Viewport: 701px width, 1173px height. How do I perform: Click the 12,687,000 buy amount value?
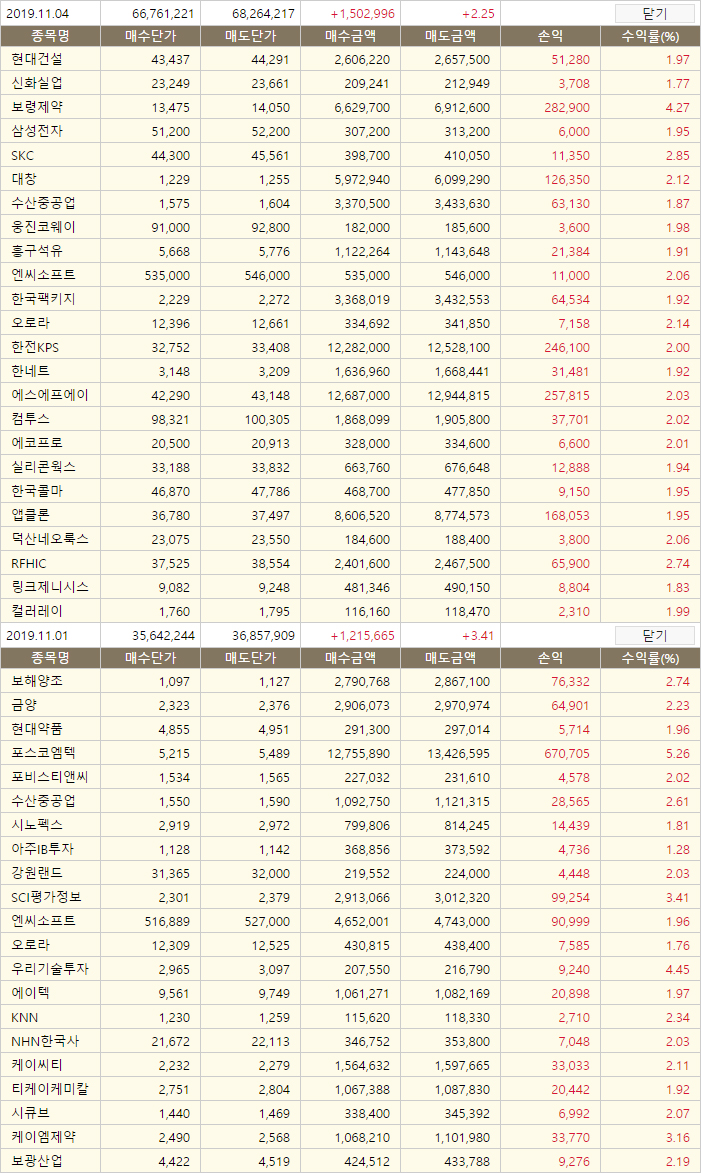point(358,396)
